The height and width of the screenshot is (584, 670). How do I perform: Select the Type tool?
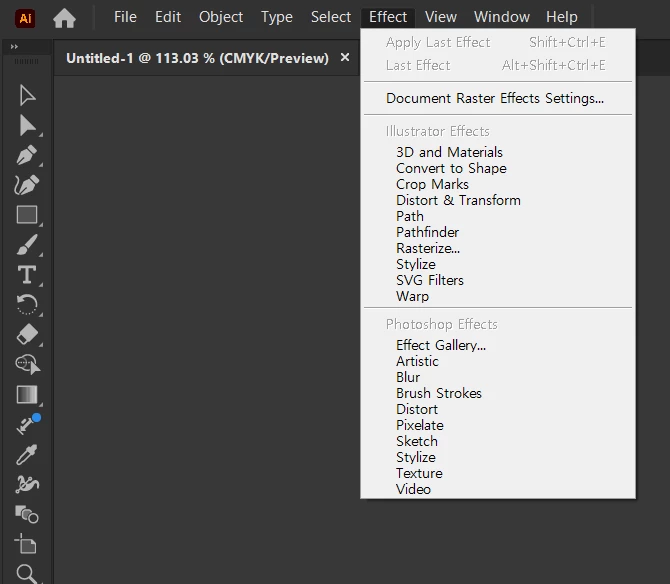(x=27, y=275)
